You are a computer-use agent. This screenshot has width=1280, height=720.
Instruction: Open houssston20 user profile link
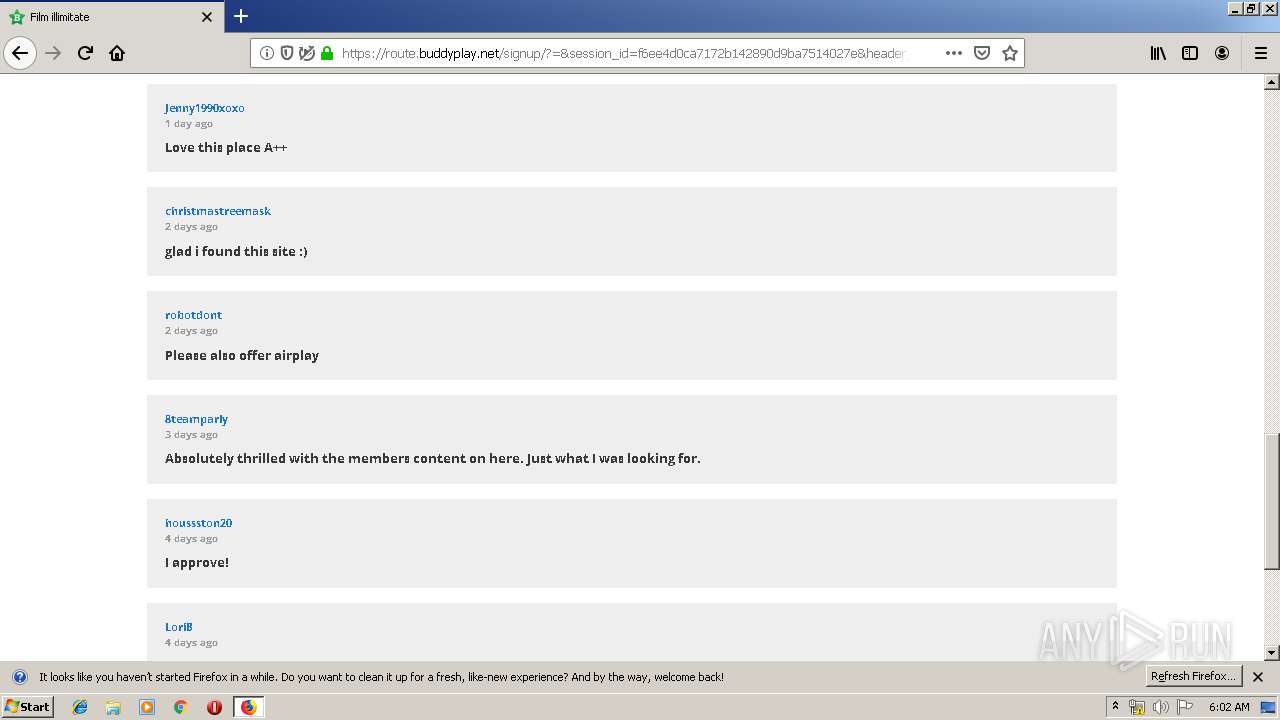tap(198, 523)
